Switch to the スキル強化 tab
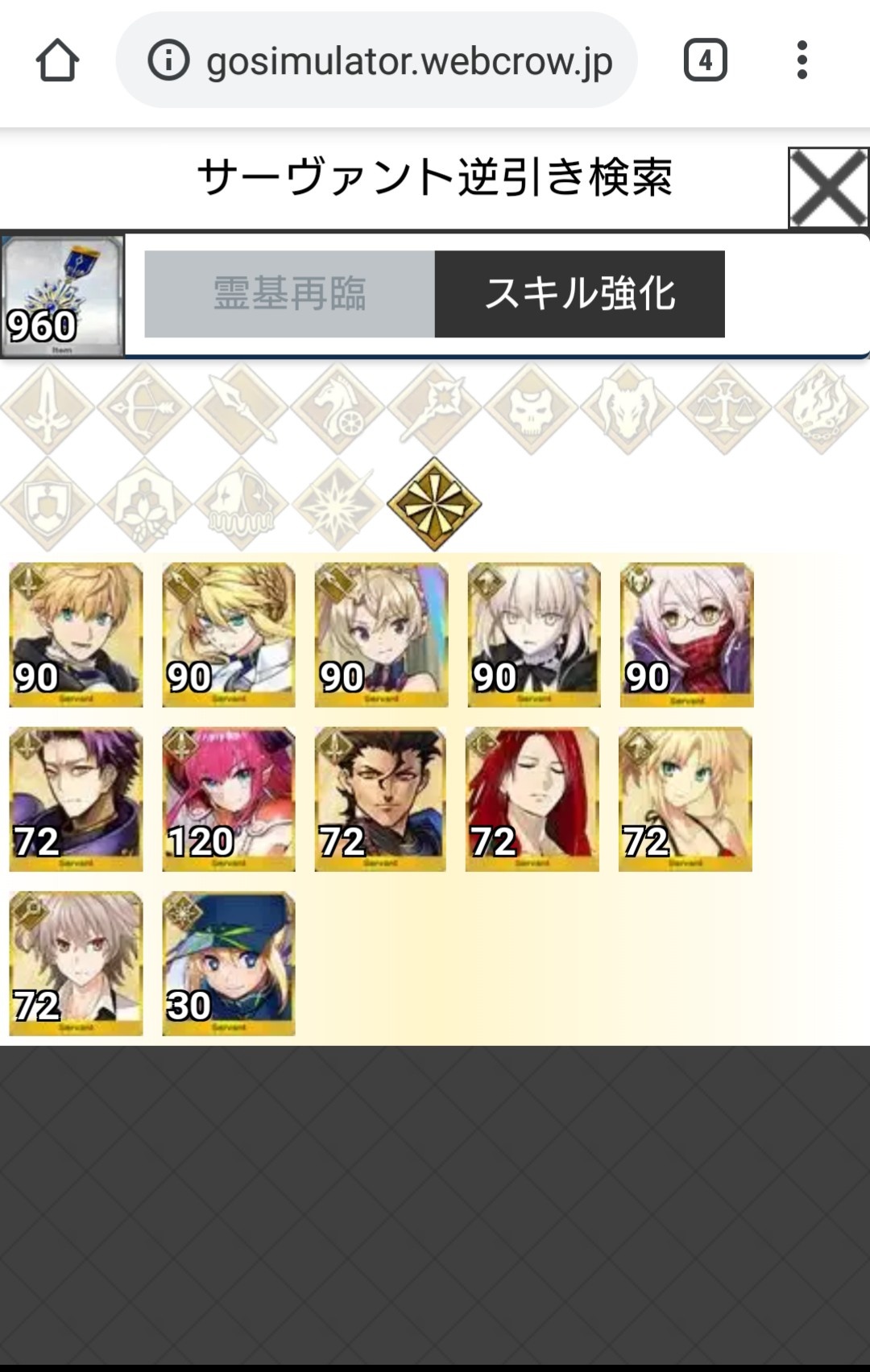Viewport: 870px width, 1372px height. (x=580, y=294)
